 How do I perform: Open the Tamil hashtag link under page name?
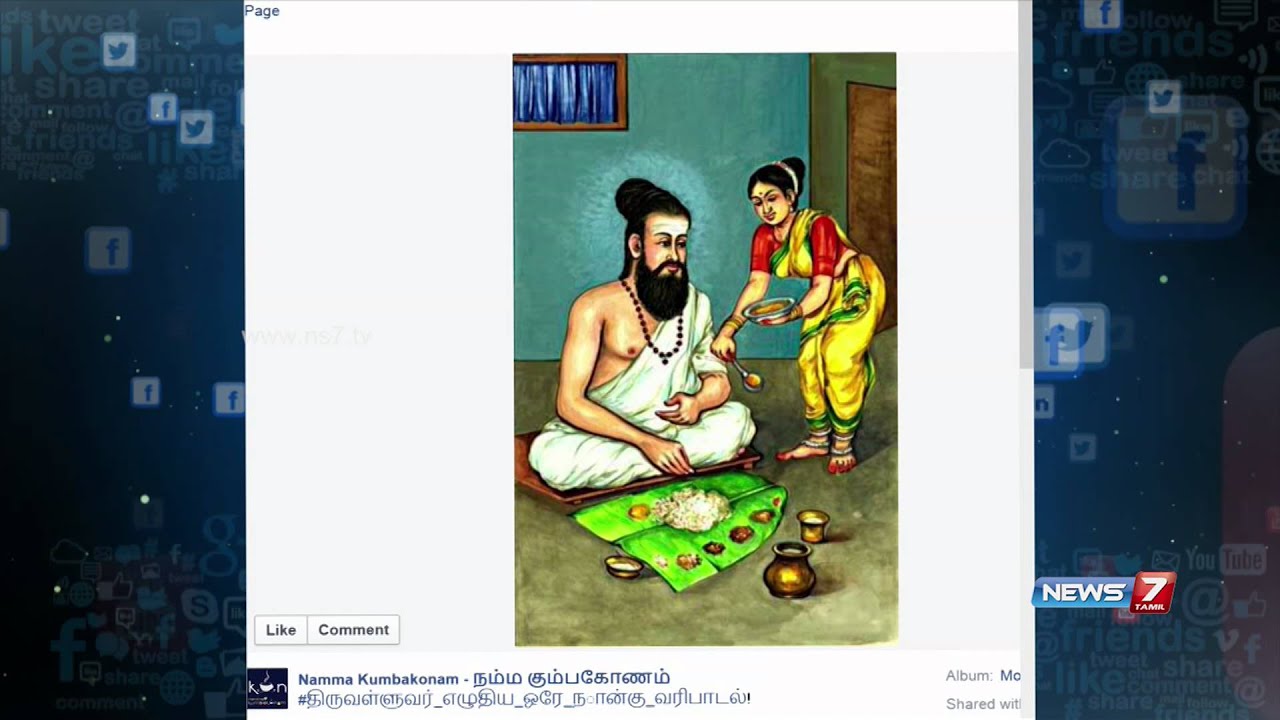[x=523, y=698]
